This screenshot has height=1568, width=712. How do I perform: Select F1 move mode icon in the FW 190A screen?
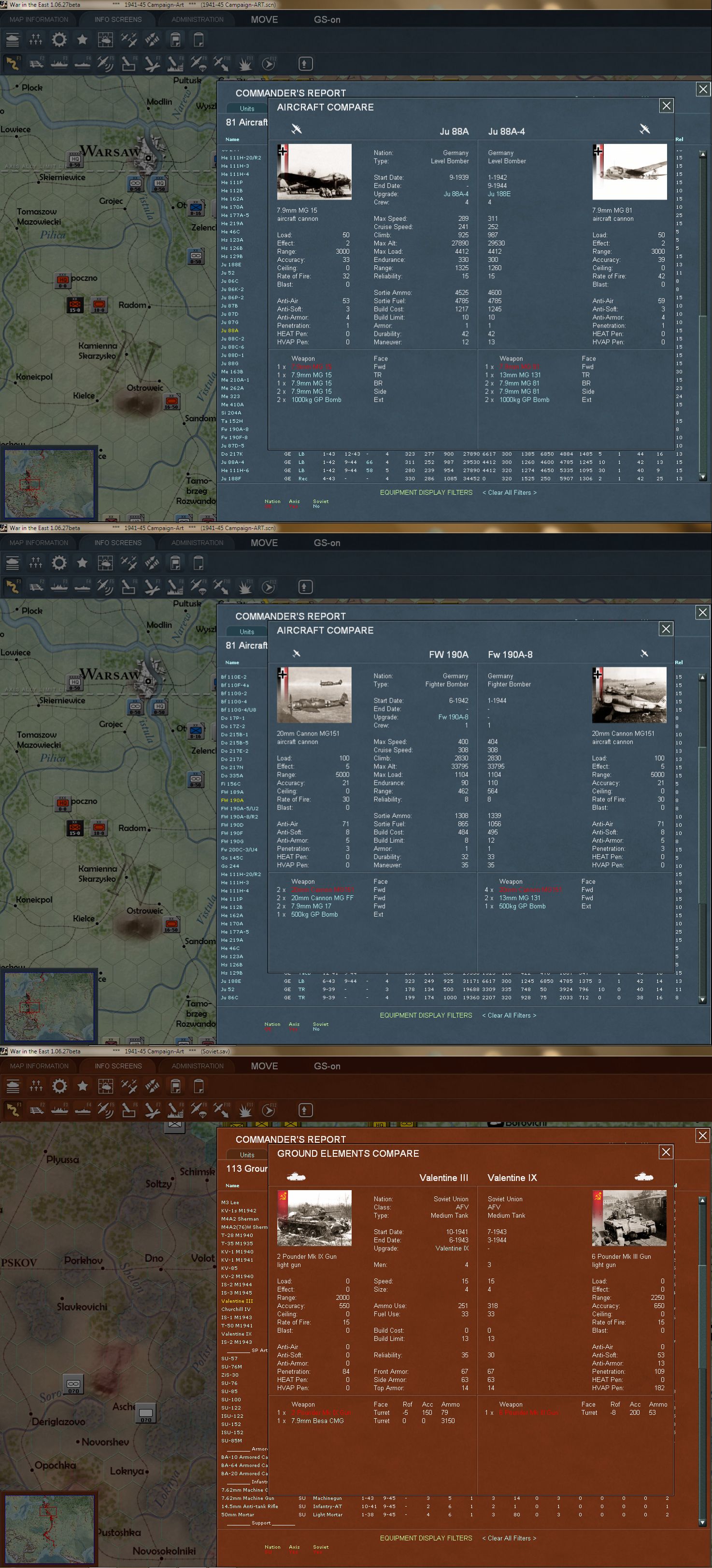[13, 586]
